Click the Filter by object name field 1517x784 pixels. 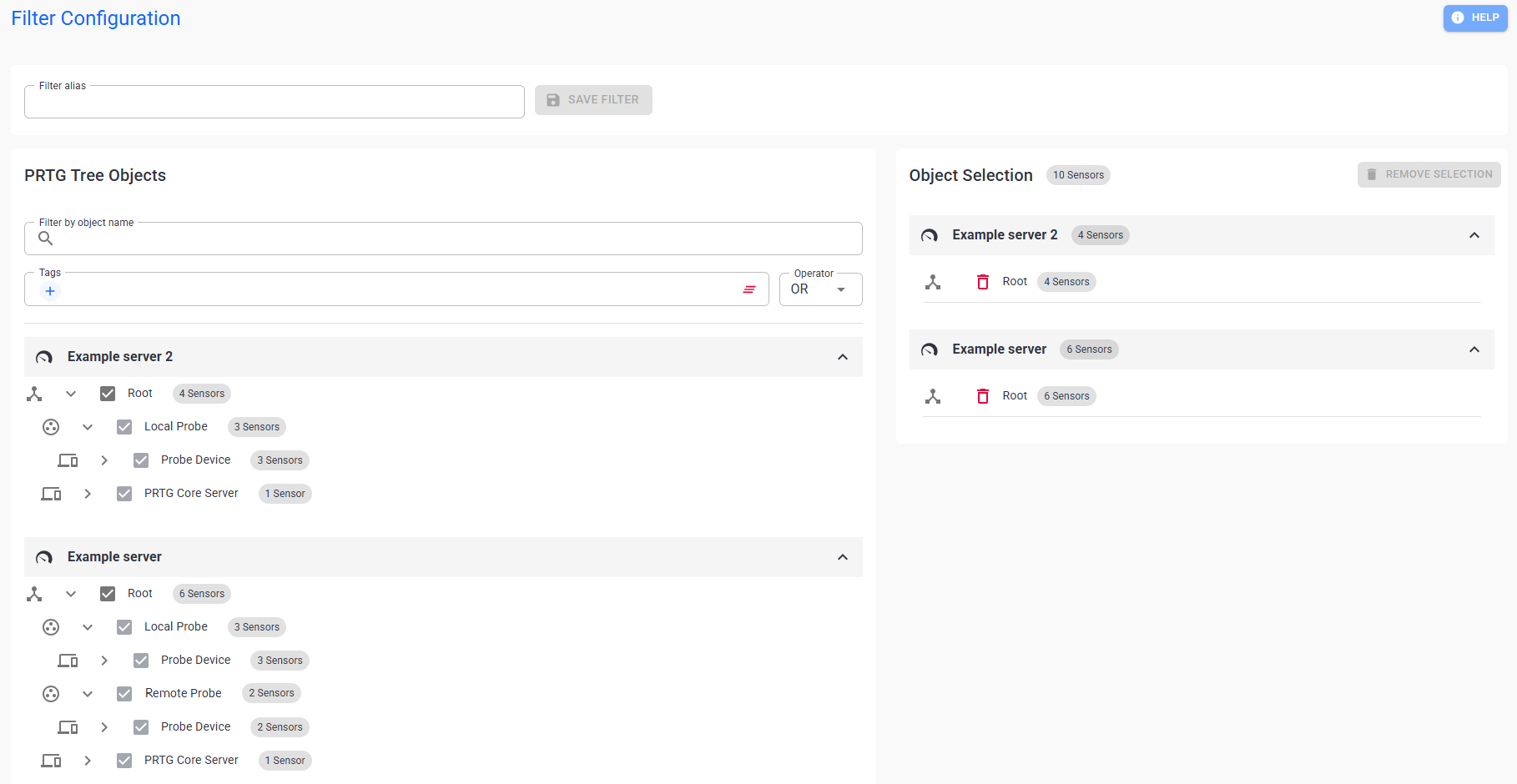pyautogui.click(x=443, y=239)
